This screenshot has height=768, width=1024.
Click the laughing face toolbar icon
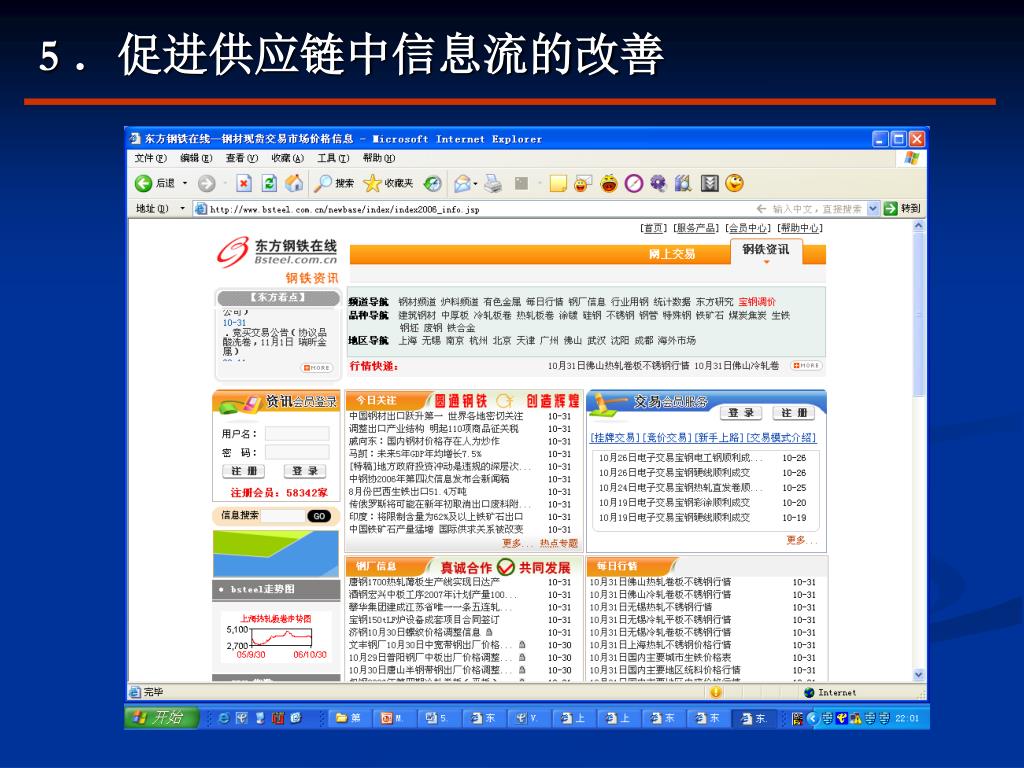tap(609, 184)
